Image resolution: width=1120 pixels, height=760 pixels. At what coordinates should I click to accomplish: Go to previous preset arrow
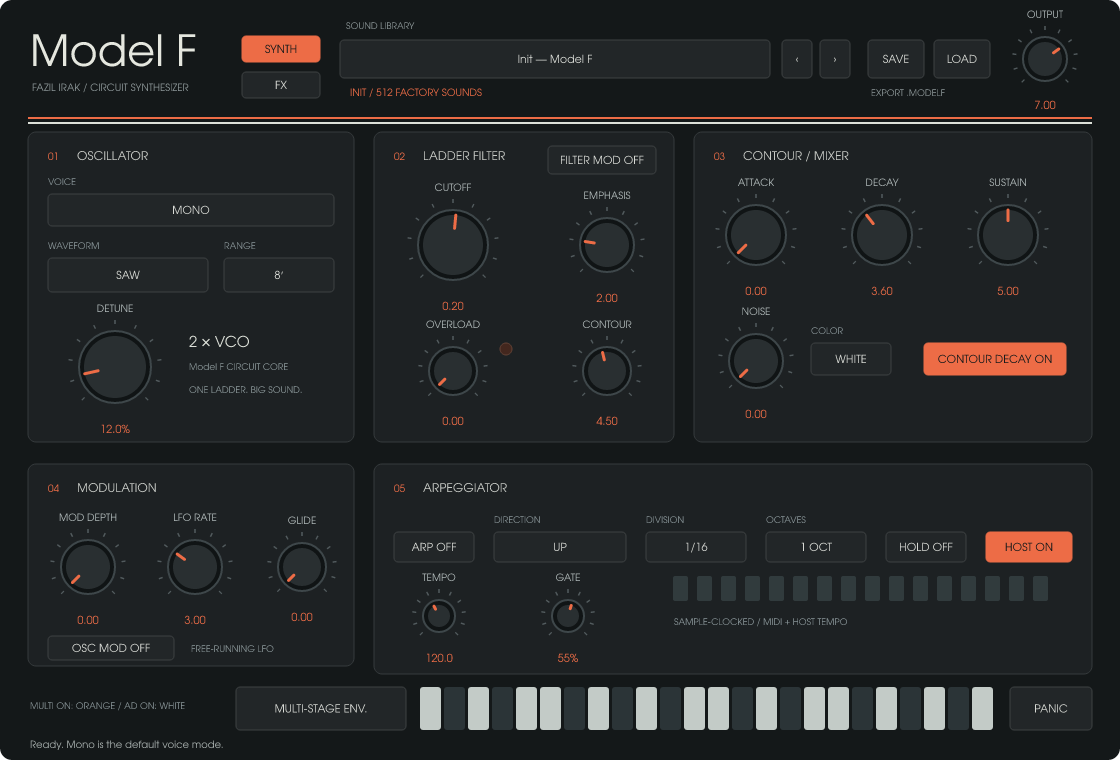pyautogui.click(x=797, y=59)
